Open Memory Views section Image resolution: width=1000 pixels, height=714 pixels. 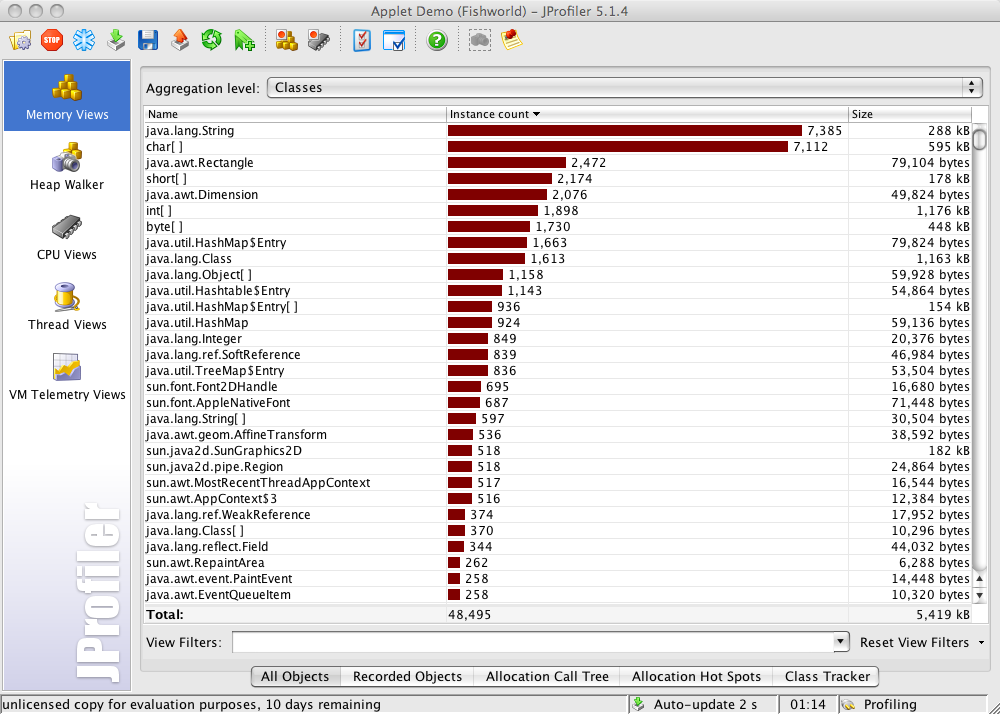tap(67, 96)
